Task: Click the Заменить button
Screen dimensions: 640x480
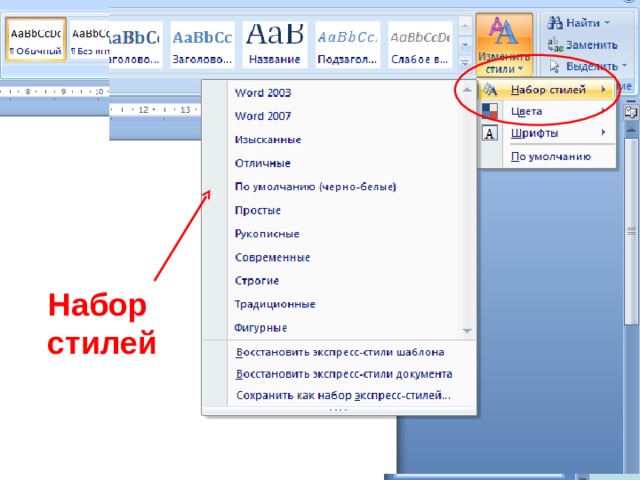Action: click(x=582, y=44)
